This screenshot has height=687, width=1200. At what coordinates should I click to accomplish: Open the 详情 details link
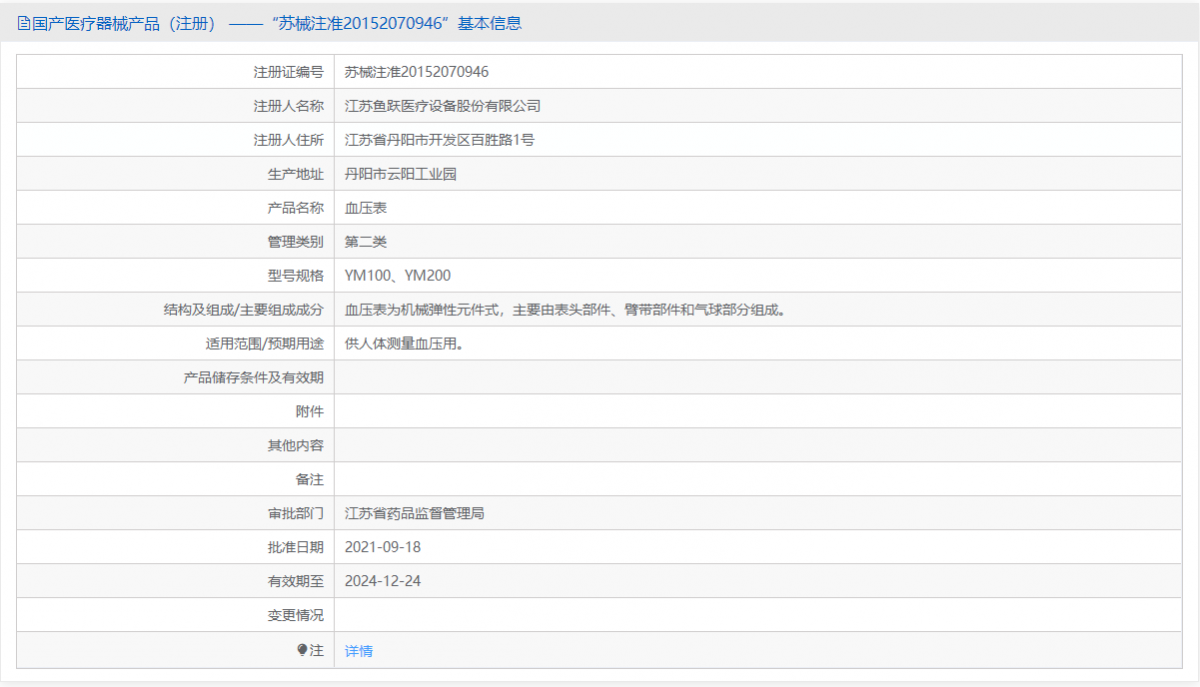tap(359, 651)
